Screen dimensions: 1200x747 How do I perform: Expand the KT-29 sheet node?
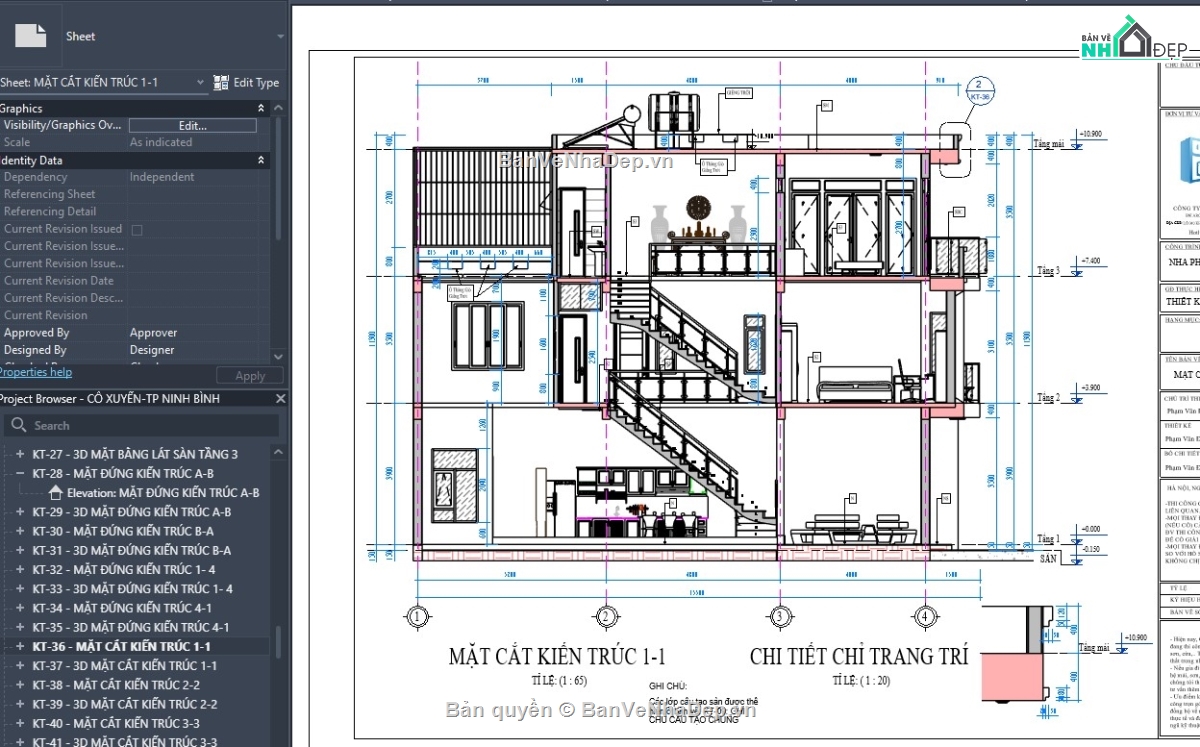19,512
